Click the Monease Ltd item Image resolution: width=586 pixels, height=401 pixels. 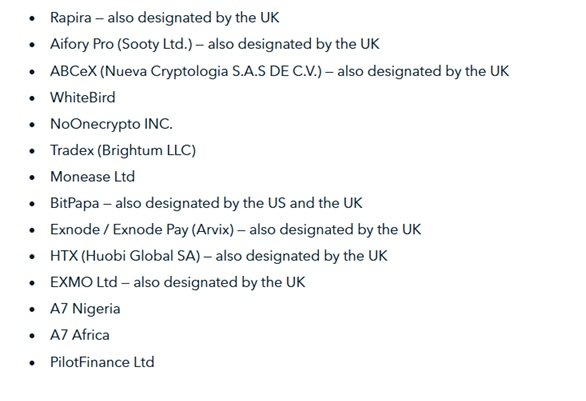pyautogui.click(x=92, y=177)
